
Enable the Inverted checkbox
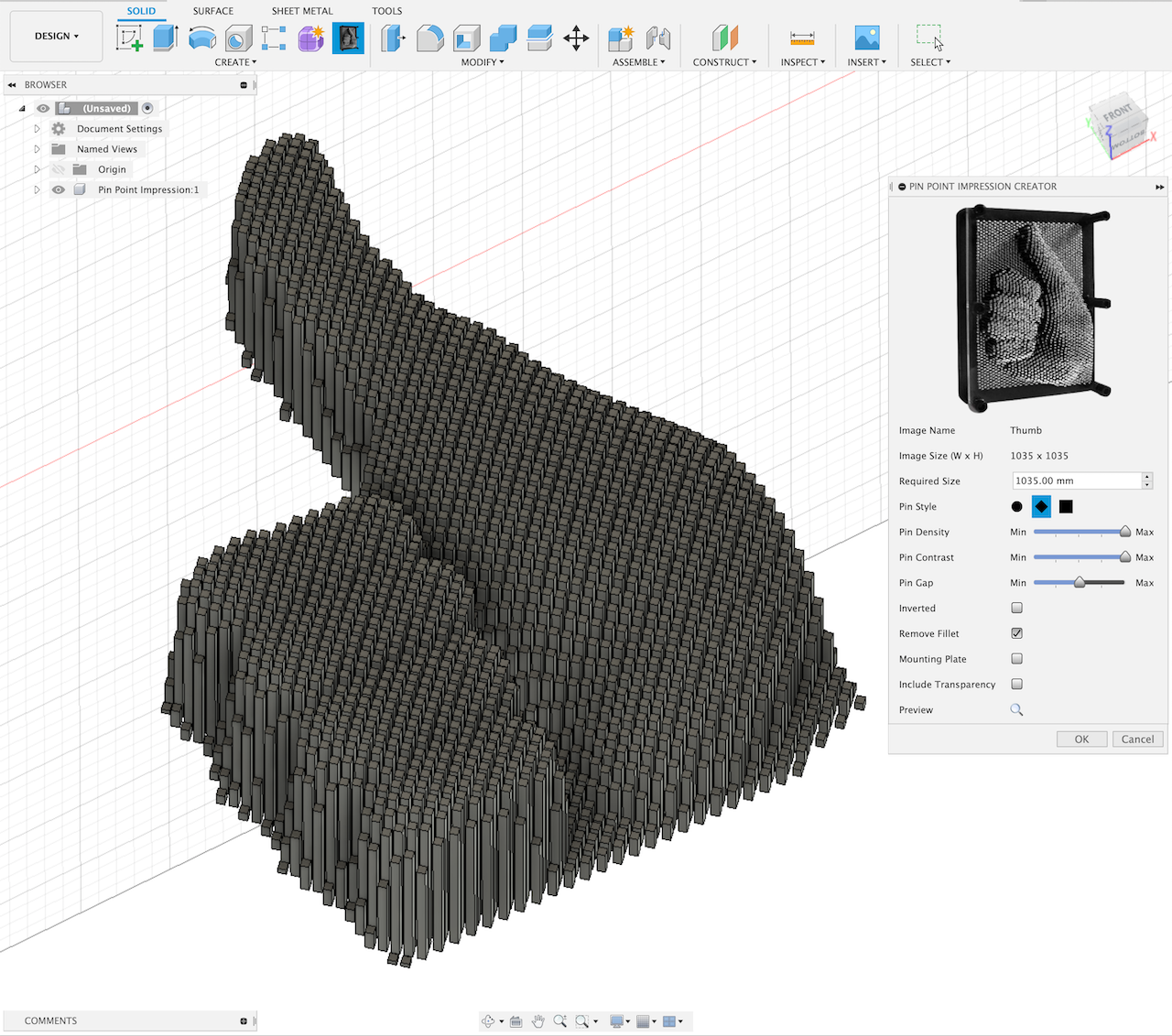pyautogui.click(x=1016, y=608)
